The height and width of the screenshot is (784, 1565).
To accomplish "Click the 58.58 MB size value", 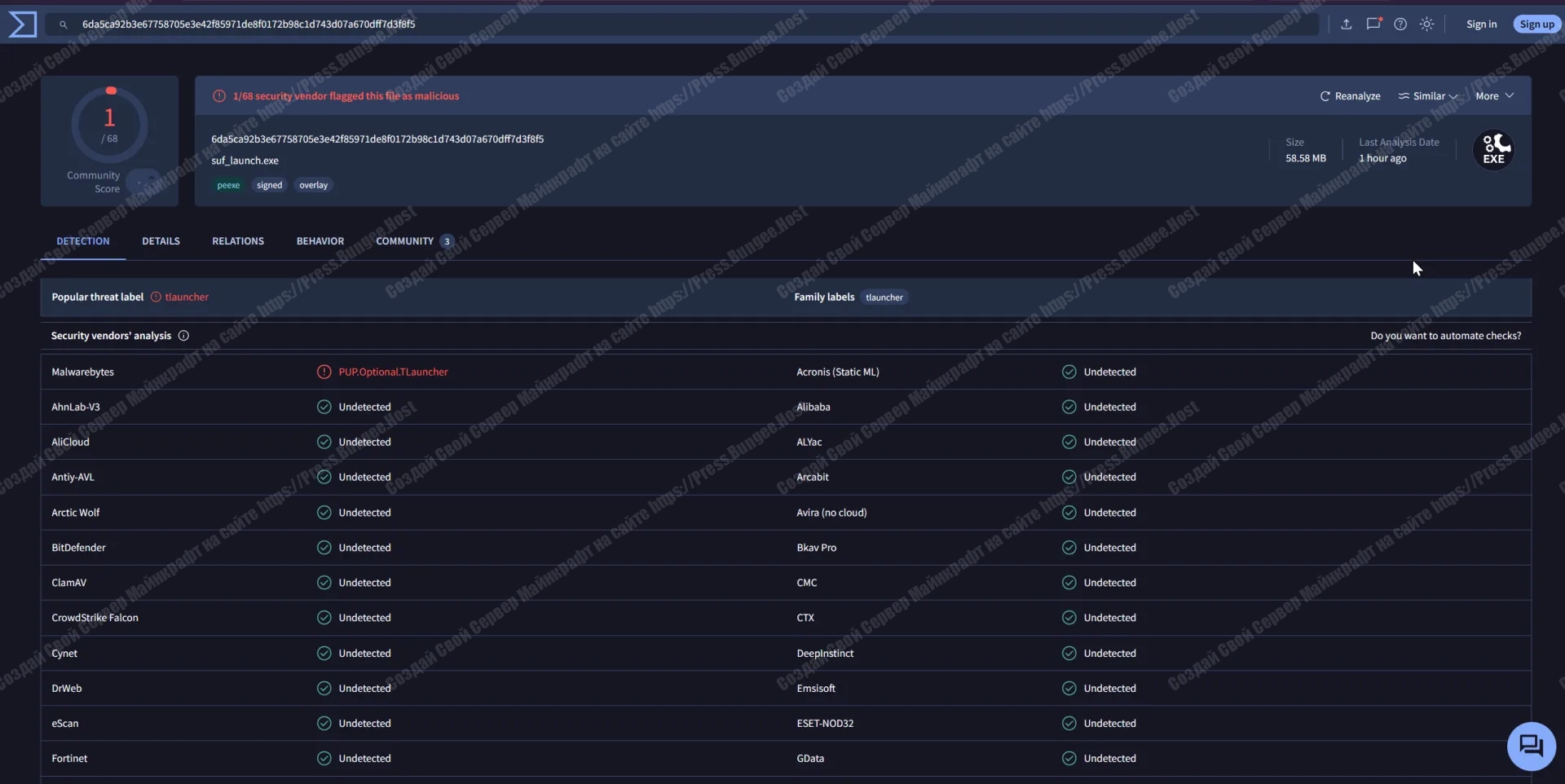I will 1305,159.
